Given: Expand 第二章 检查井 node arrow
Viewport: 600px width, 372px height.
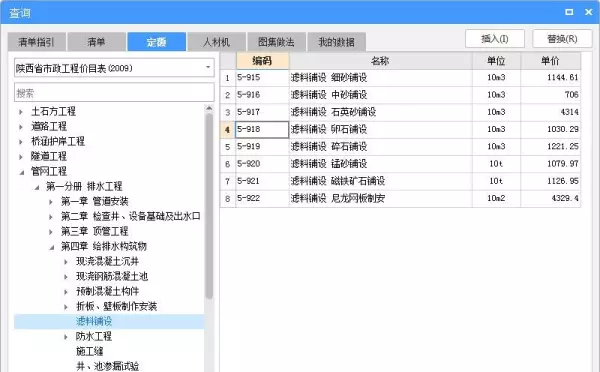Looking at the screenshot, I should click(51, 217).
